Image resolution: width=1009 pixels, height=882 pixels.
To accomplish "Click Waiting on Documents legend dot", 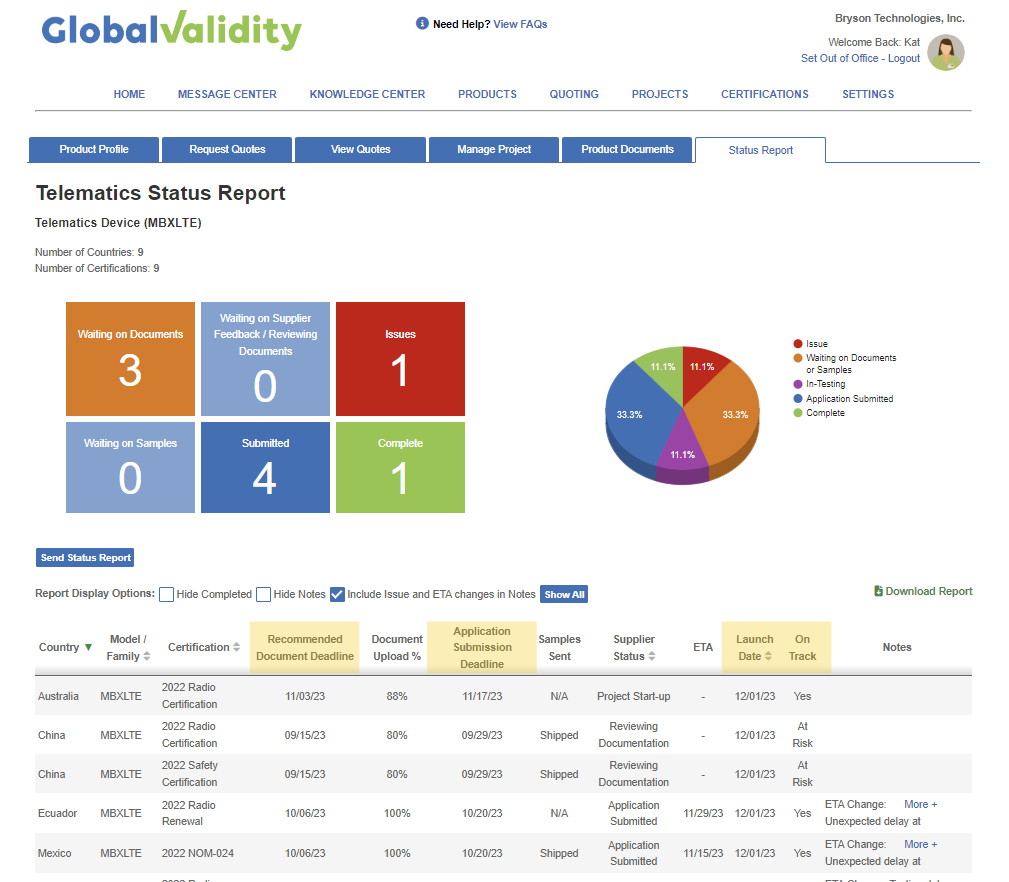I will coord(798,358).
